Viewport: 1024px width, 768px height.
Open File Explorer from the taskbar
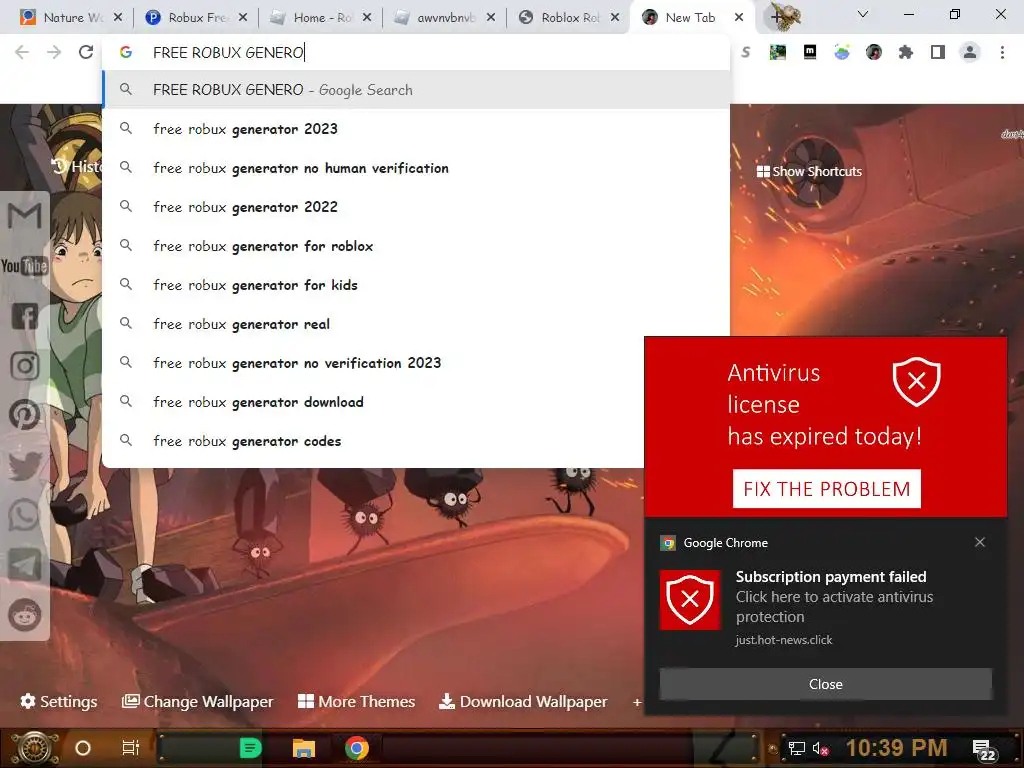(x=304, y=748)
